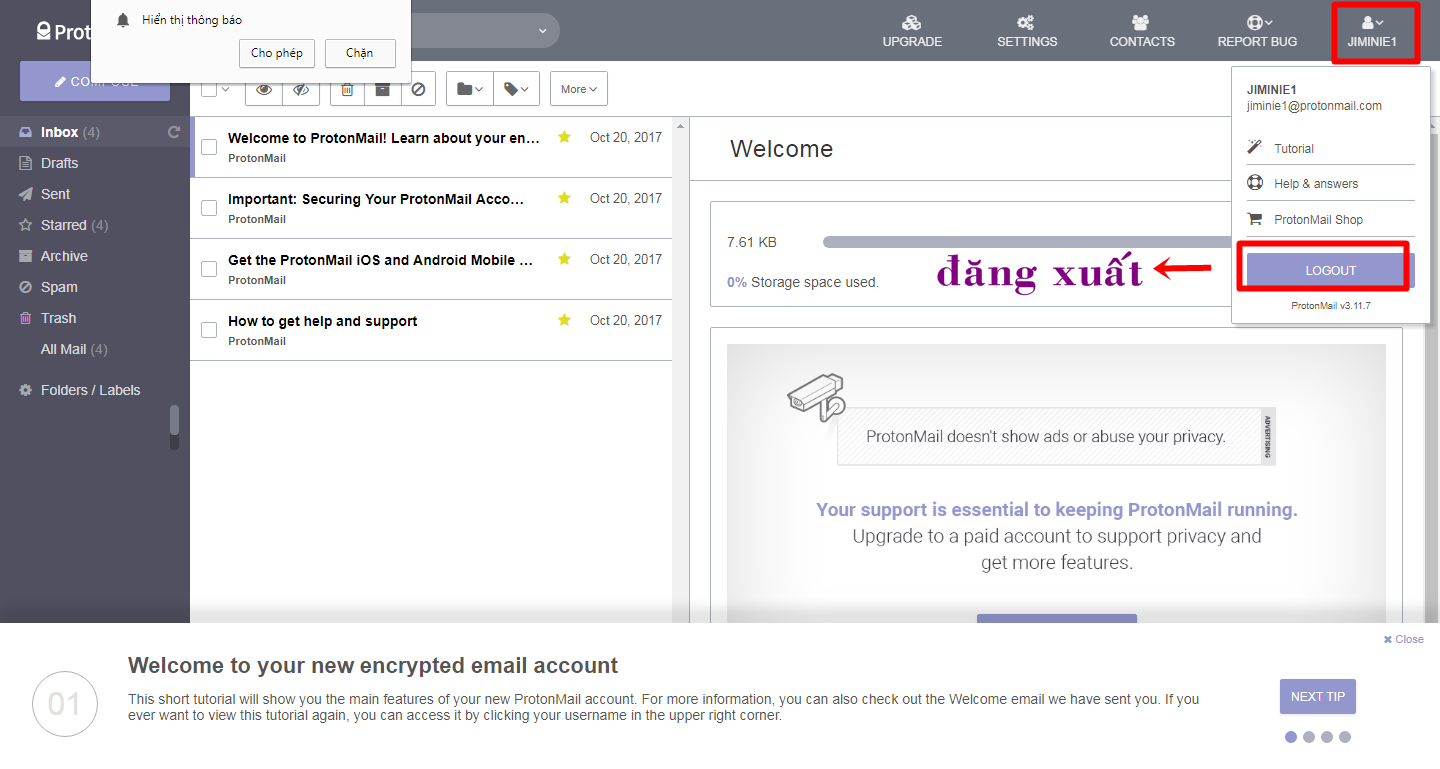Viewport: 1440px width, 769px height.
Task: Refresh the Inbox with the reload icon
Action: 174,132
